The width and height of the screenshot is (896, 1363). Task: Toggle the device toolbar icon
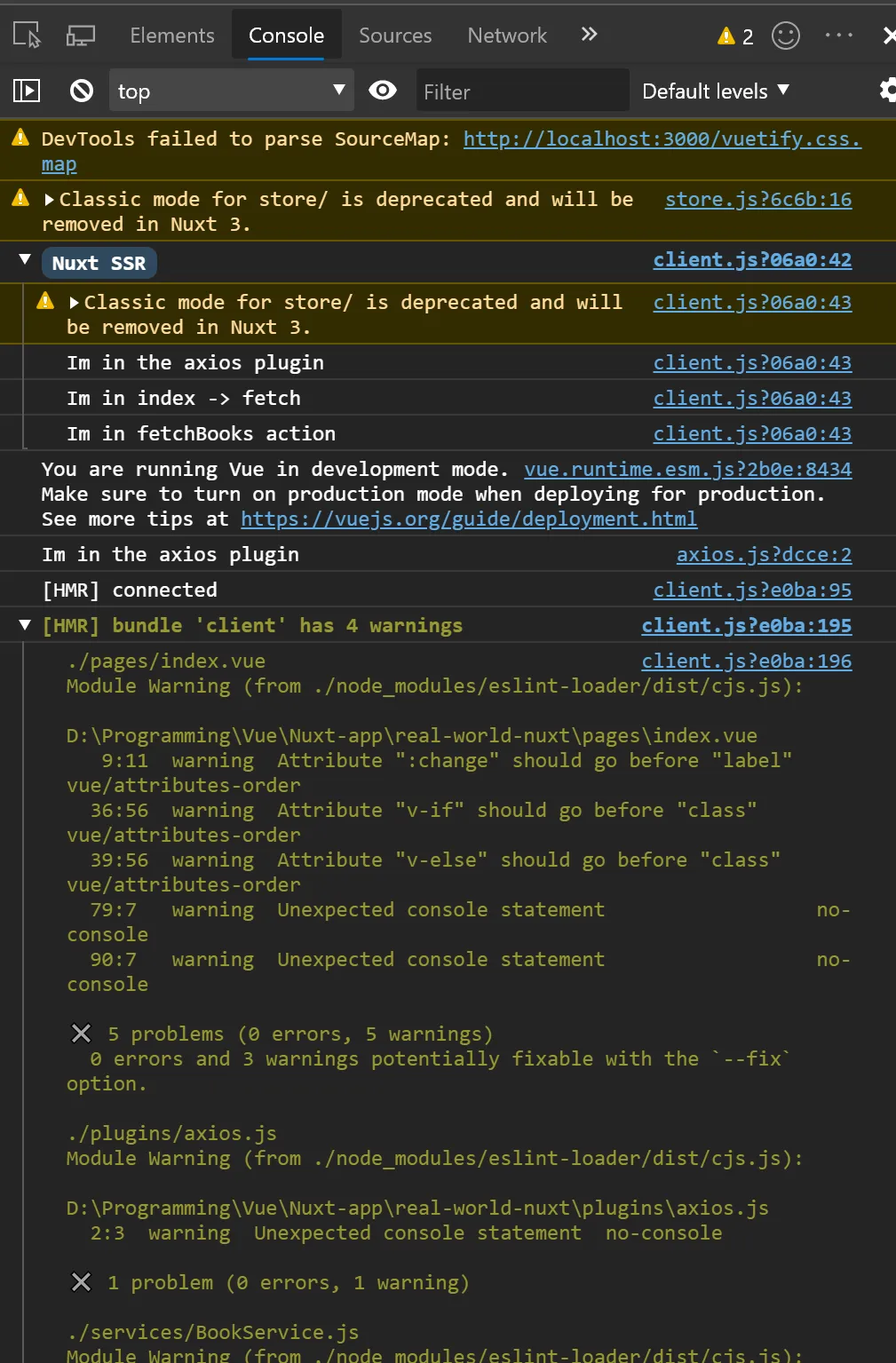coord(81,35)
